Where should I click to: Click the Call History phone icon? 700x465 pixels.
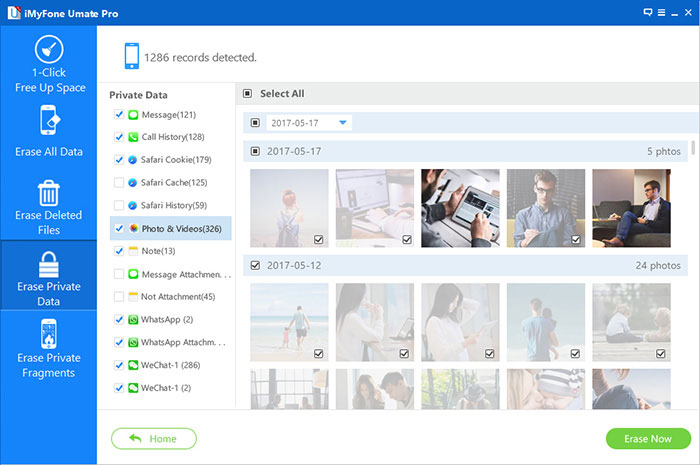tap(133, 137)
